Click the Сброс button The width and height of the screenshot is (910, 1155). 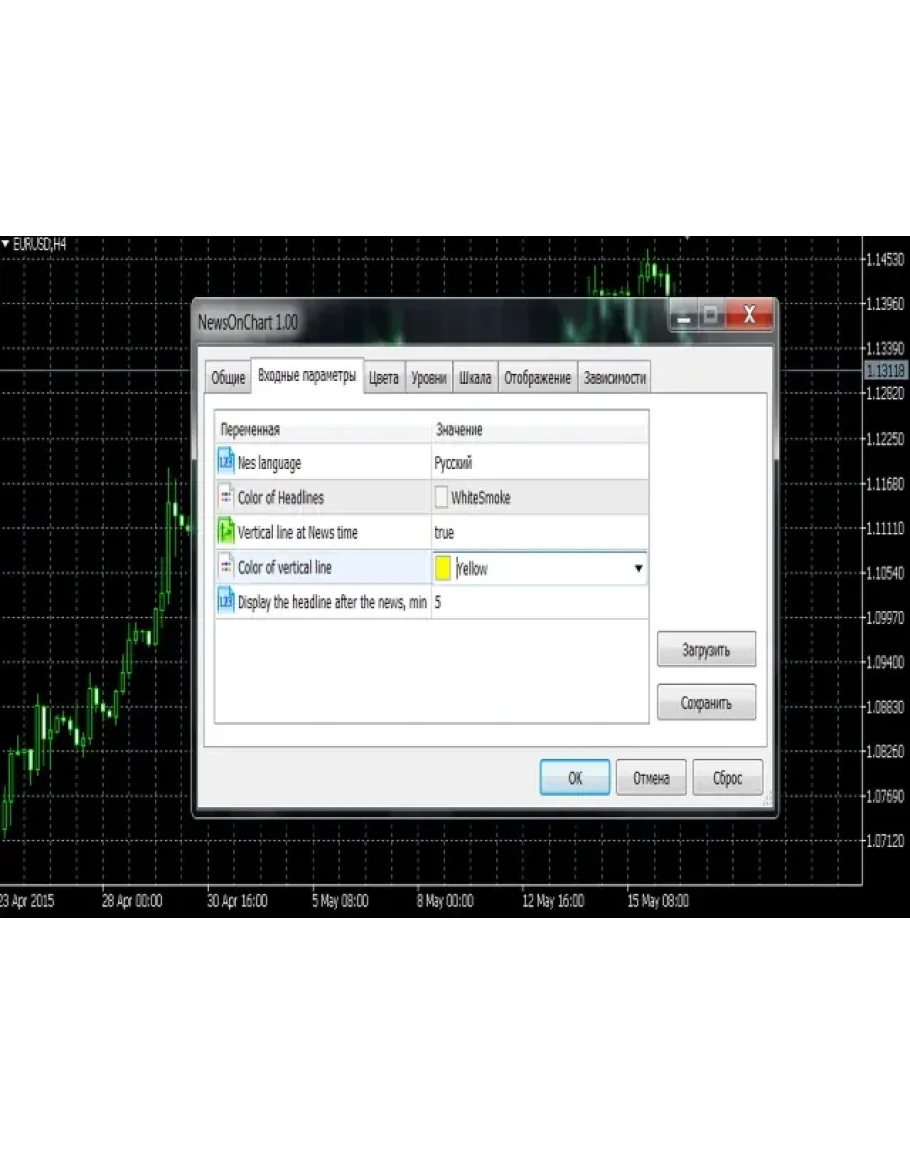pyautogui.click(x=727, y=778)
